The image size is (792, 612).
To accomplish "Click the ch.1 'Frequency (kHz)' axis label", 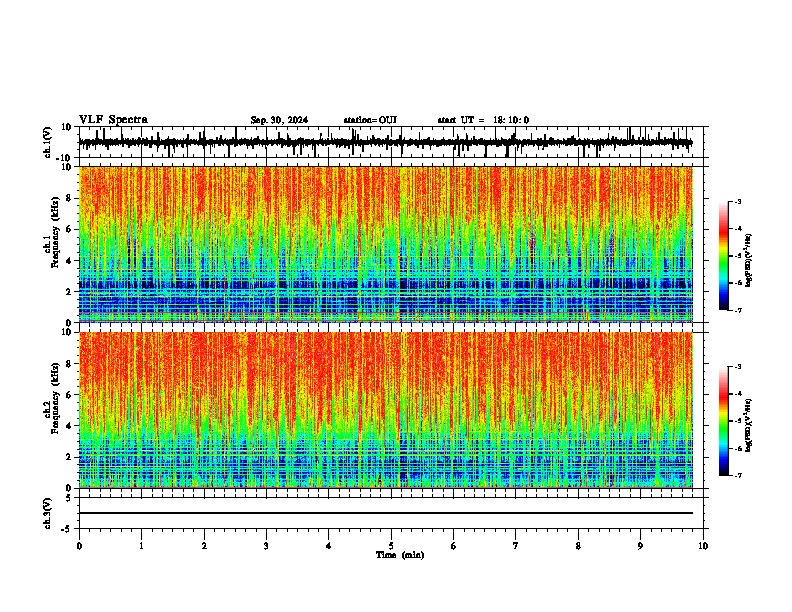I will coord(55,232).
